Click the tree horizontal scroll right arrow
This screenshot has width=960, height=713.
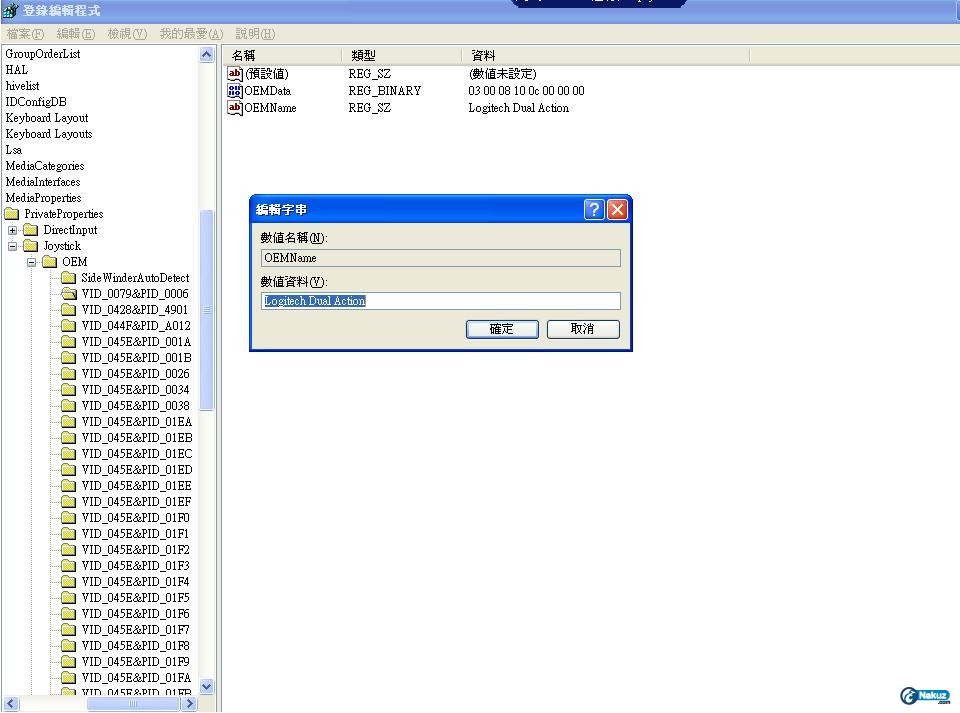coord(189,704)
